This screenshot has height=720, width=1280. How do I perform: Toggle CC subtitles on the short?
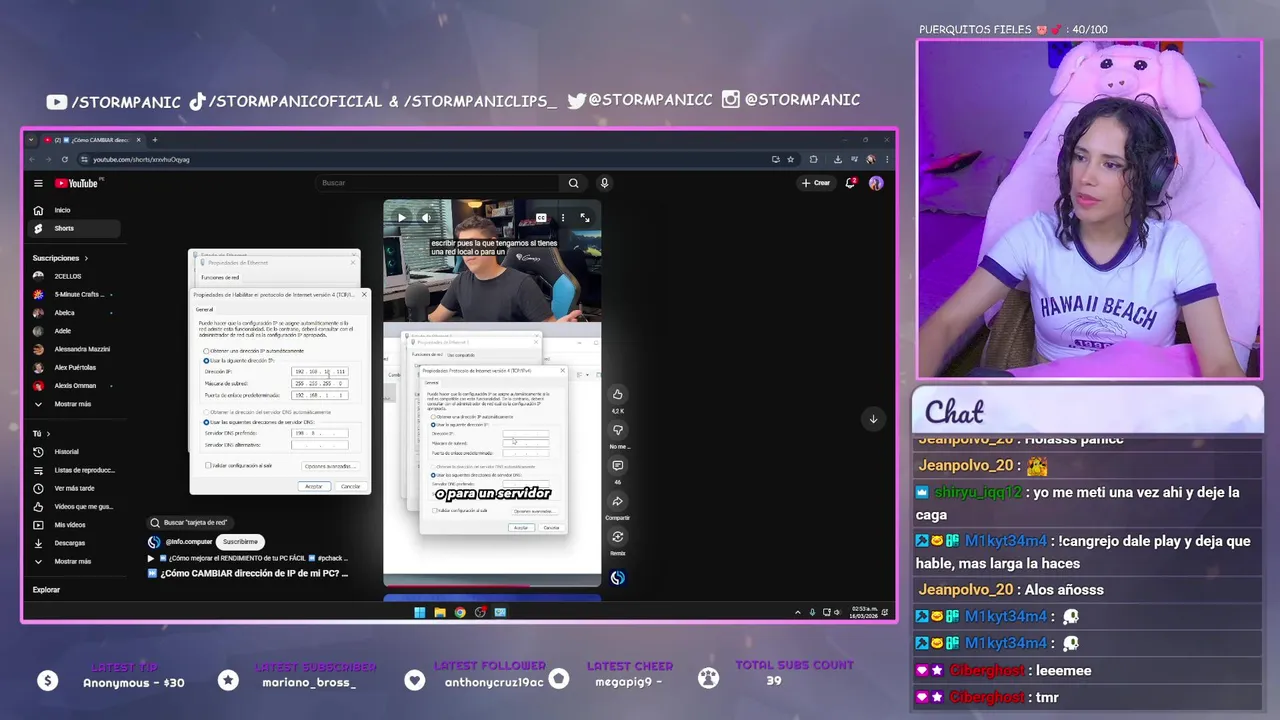[x=541, y=218]
